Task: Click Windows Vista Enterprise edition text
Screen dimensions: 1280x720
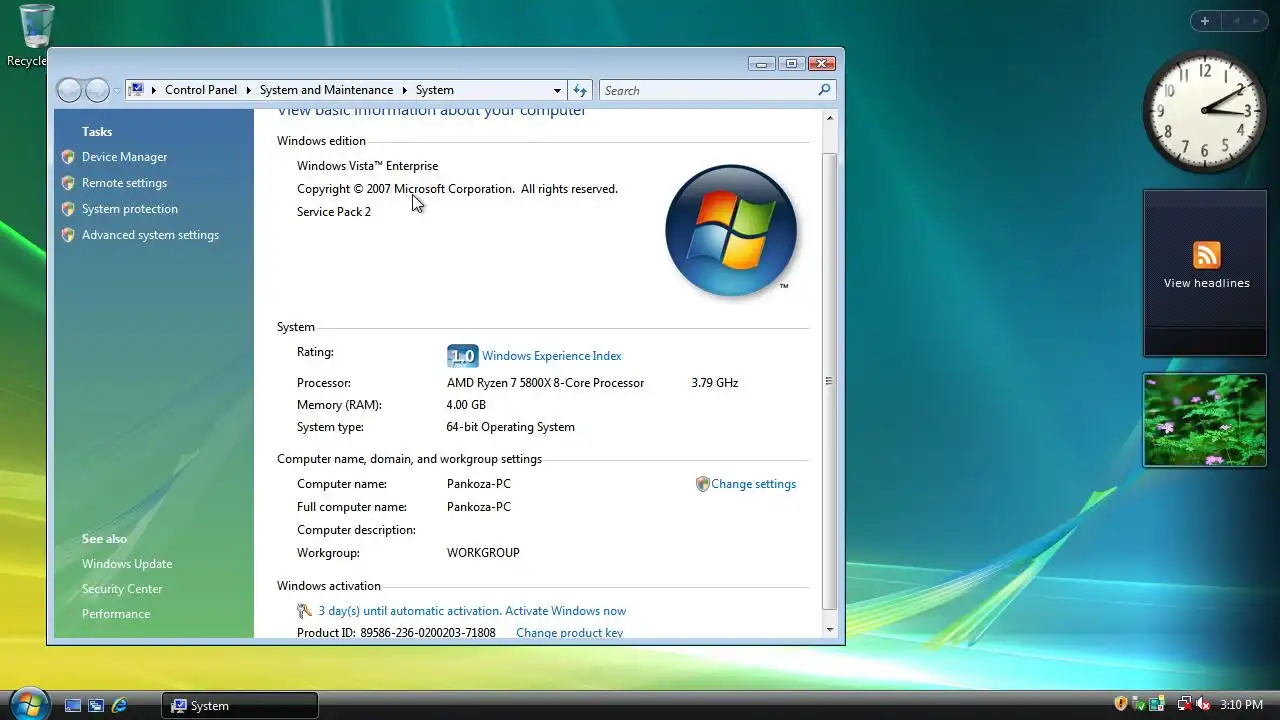Action: 367,166
